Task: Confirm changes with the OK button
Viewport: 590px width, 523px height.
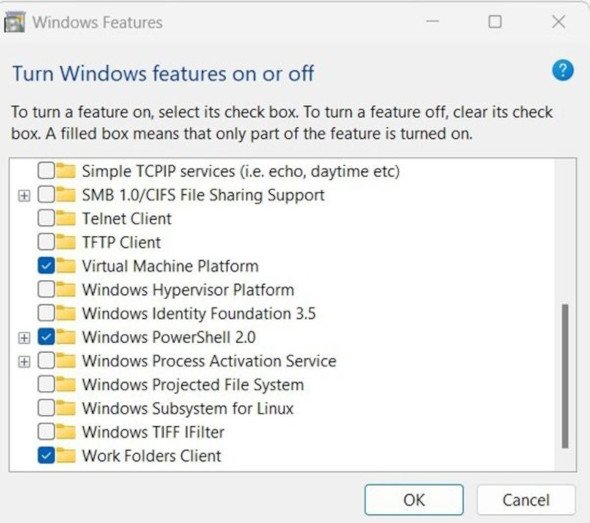Action: pos(414,500)
